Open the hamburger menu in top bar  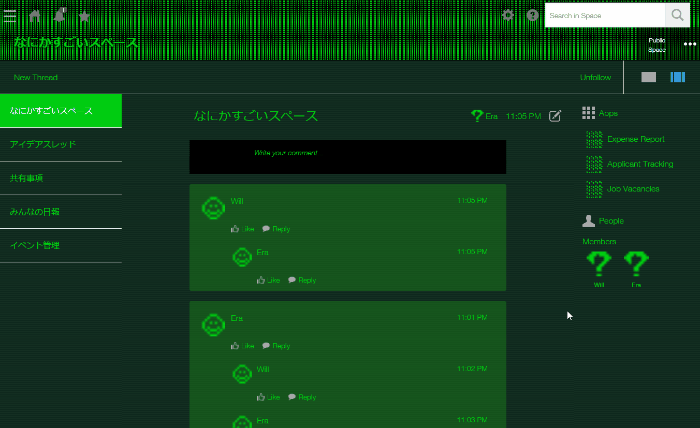pos(10,16)
